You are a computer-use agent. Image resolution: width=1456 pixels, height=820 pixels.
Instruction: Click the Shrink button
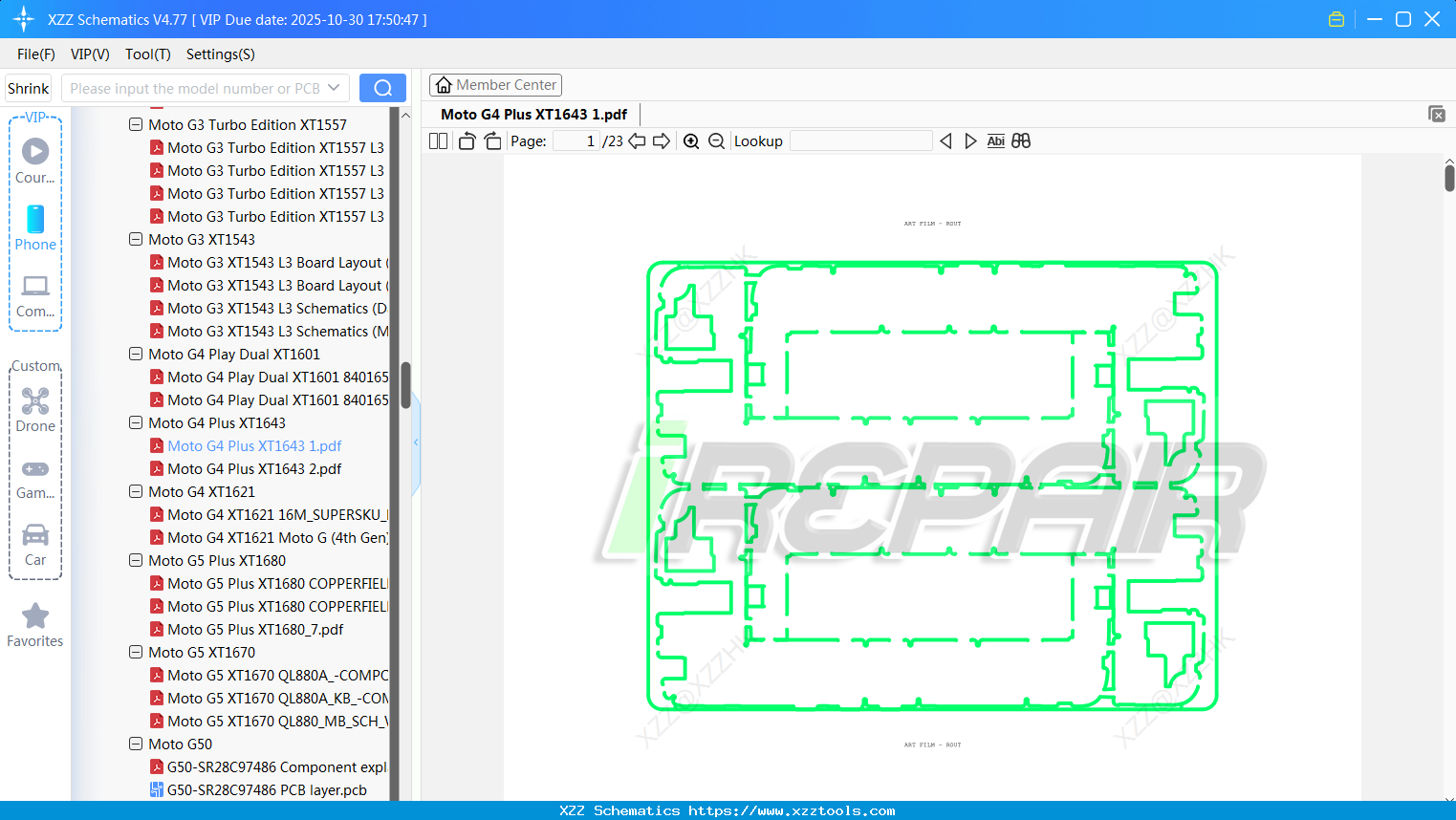(28, 87)
